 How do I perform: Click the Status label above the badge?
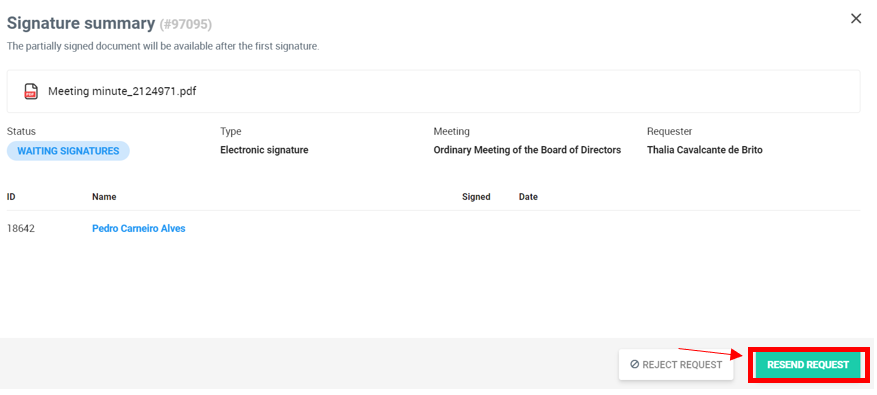(x=21, y=131)
